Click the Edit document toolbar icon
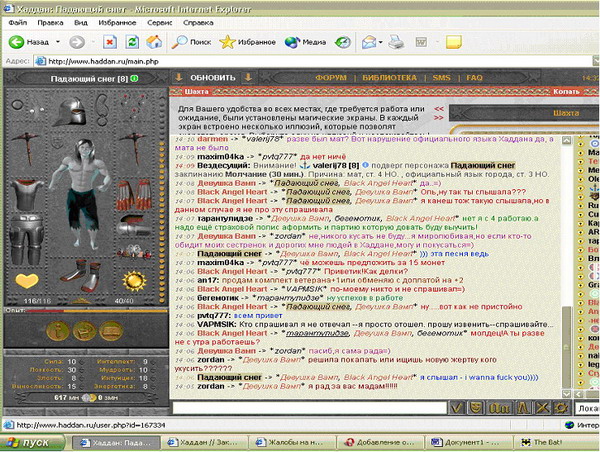600x452 pixels. click(x=421, y=42)
